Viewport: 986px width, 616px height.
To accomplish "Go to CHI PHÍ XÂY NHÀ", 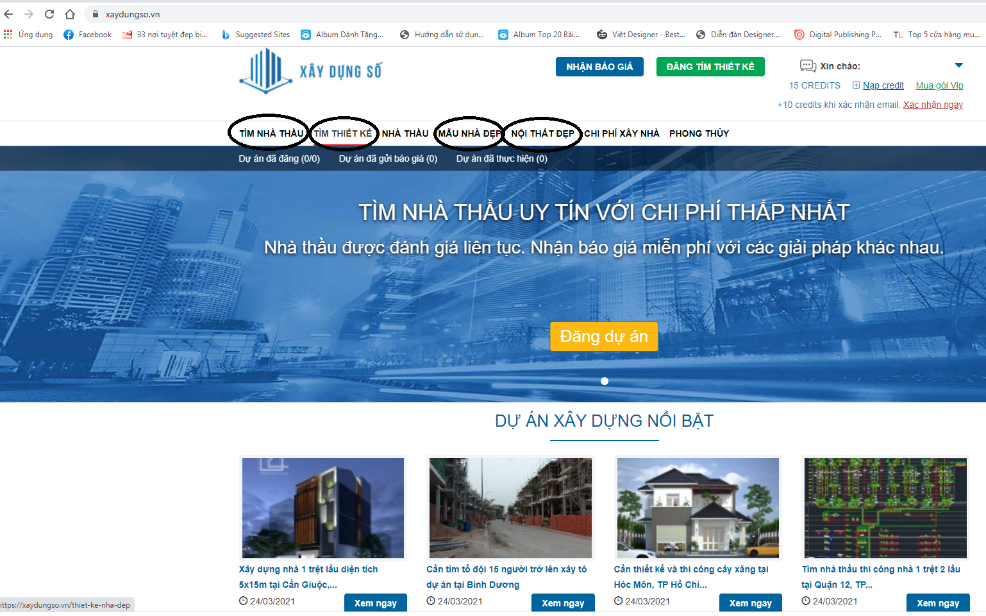I will click(x=622, y=133).
